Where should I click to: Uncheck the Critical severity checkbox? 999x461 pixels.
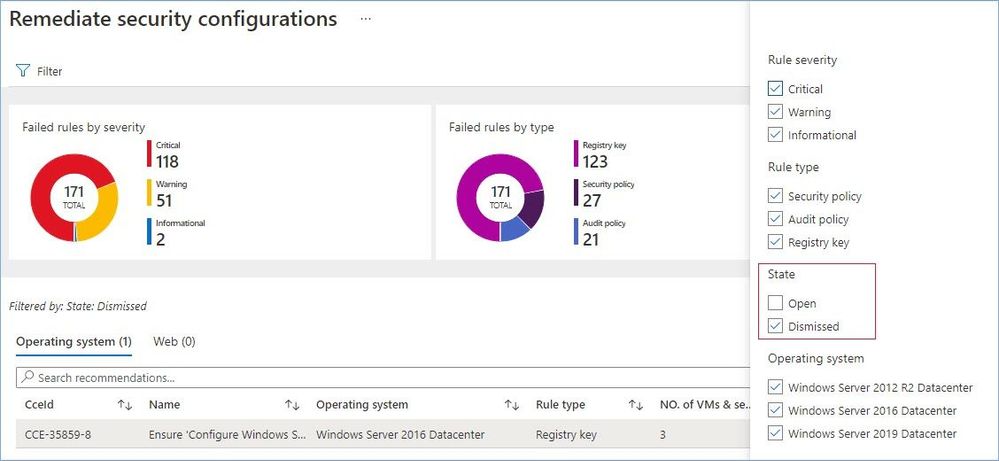pos(775,89)
